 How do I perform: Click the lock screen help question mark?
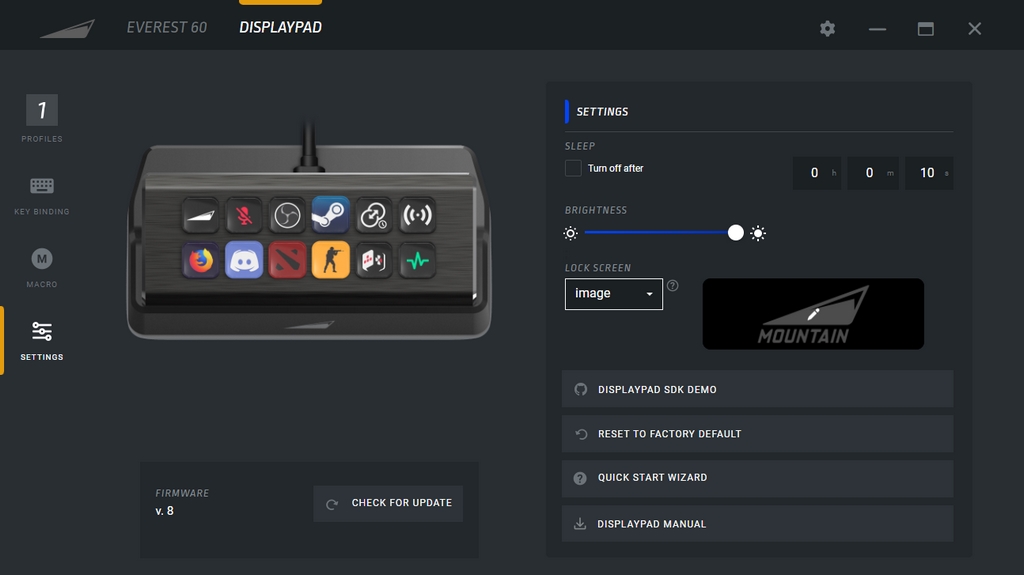[673, 286]
